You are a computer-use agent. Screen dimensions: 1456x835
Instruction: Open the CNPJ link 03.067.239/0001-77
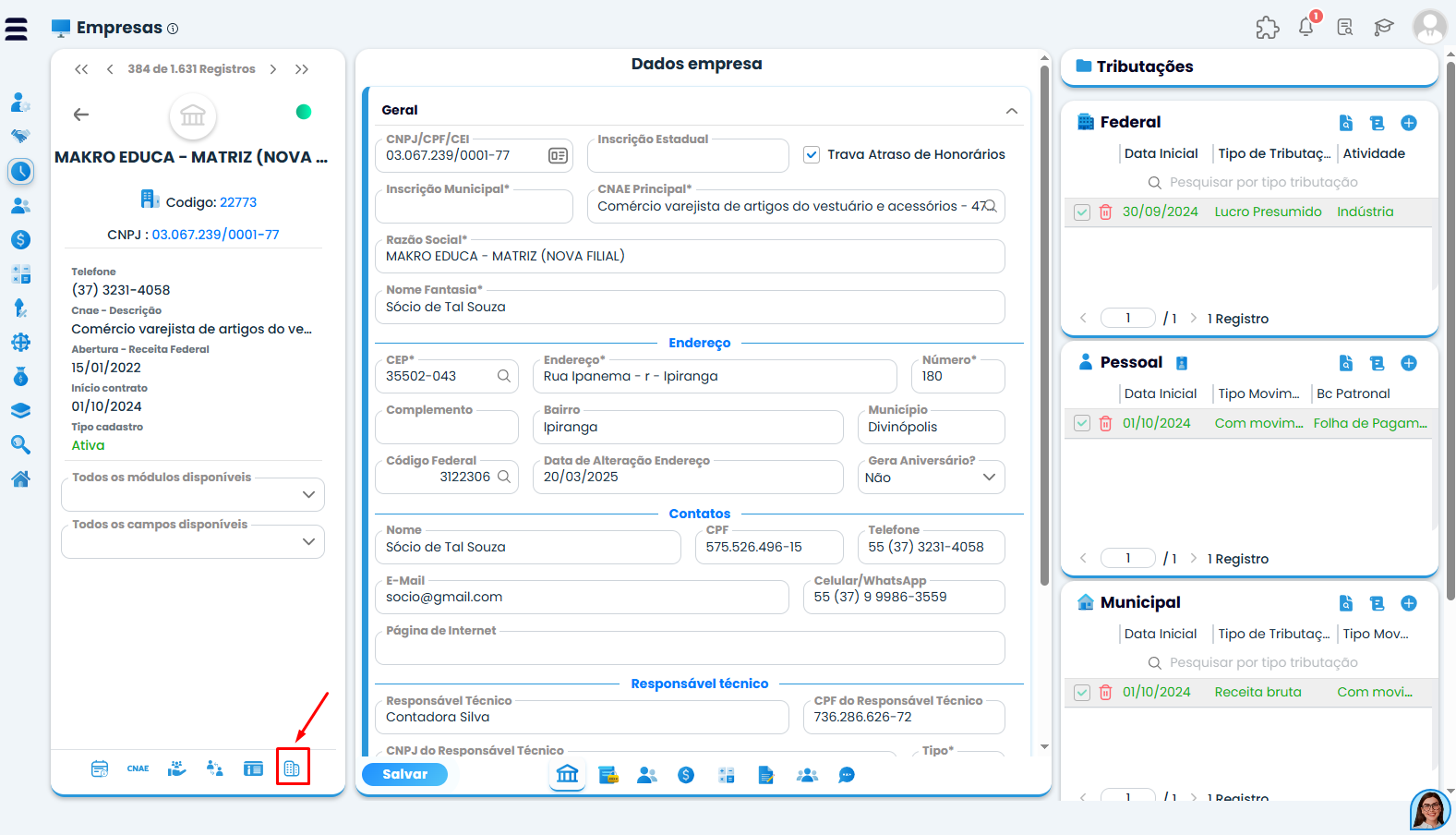[x=215, y=235]
